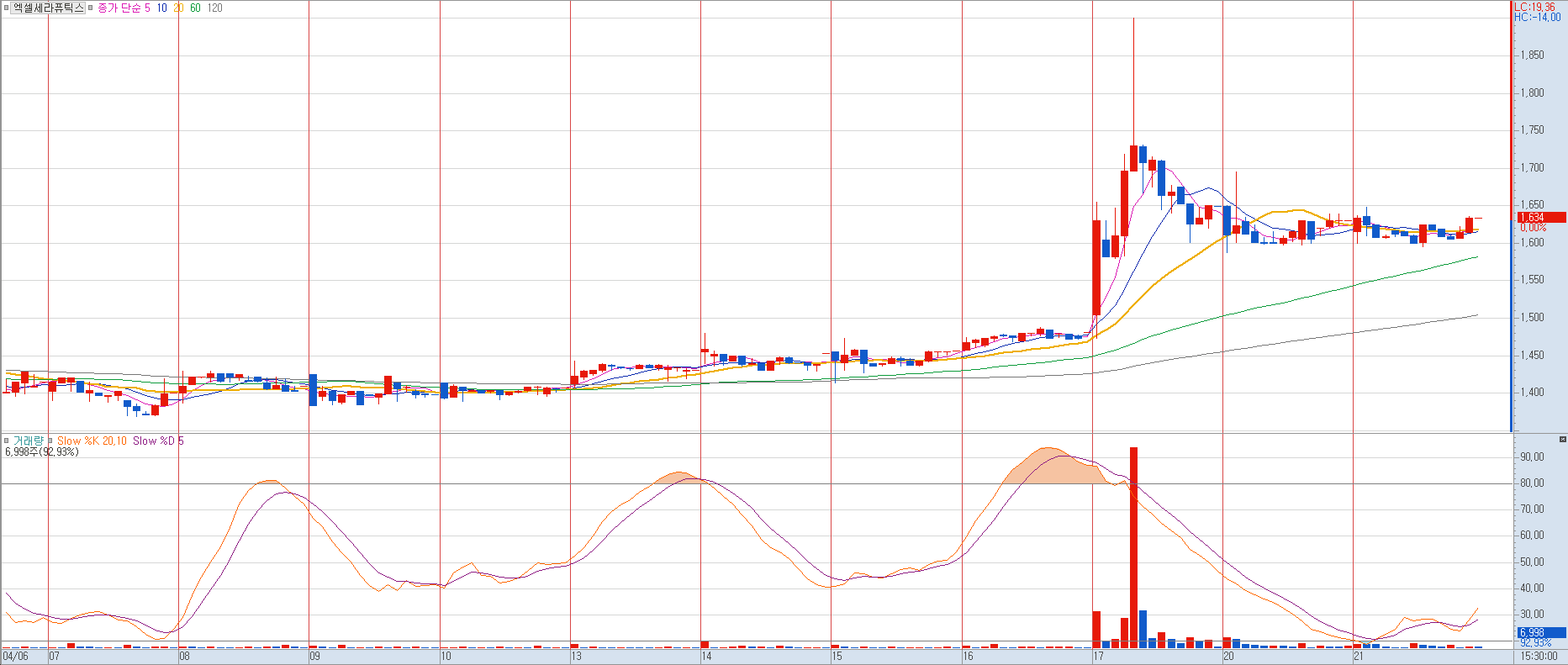
Task: Click the 16 date marker on time axis
Action: point(968,656)
